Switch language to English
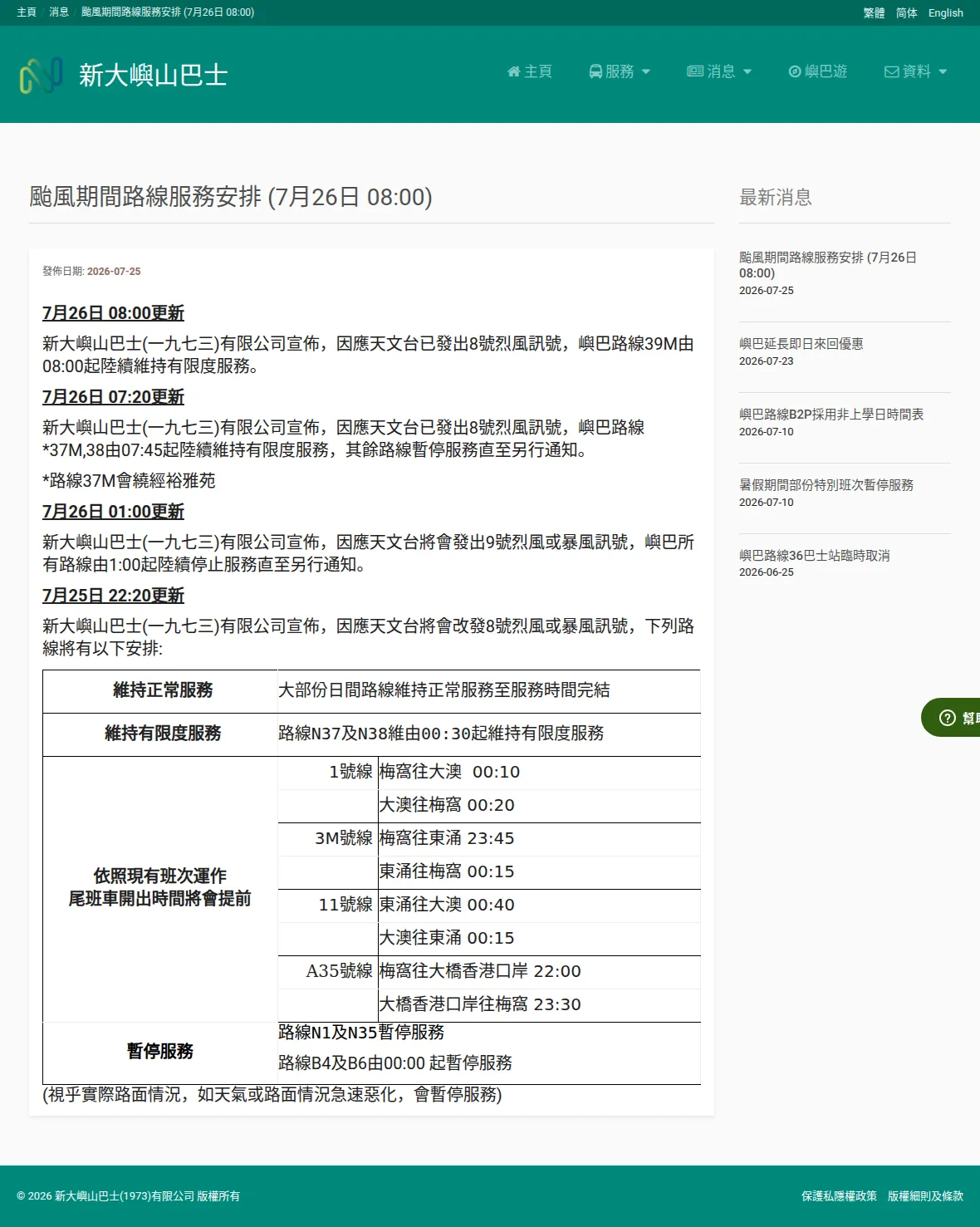Image resolution: width=980 pixels, height=1227 pixels. pos(946,13)
